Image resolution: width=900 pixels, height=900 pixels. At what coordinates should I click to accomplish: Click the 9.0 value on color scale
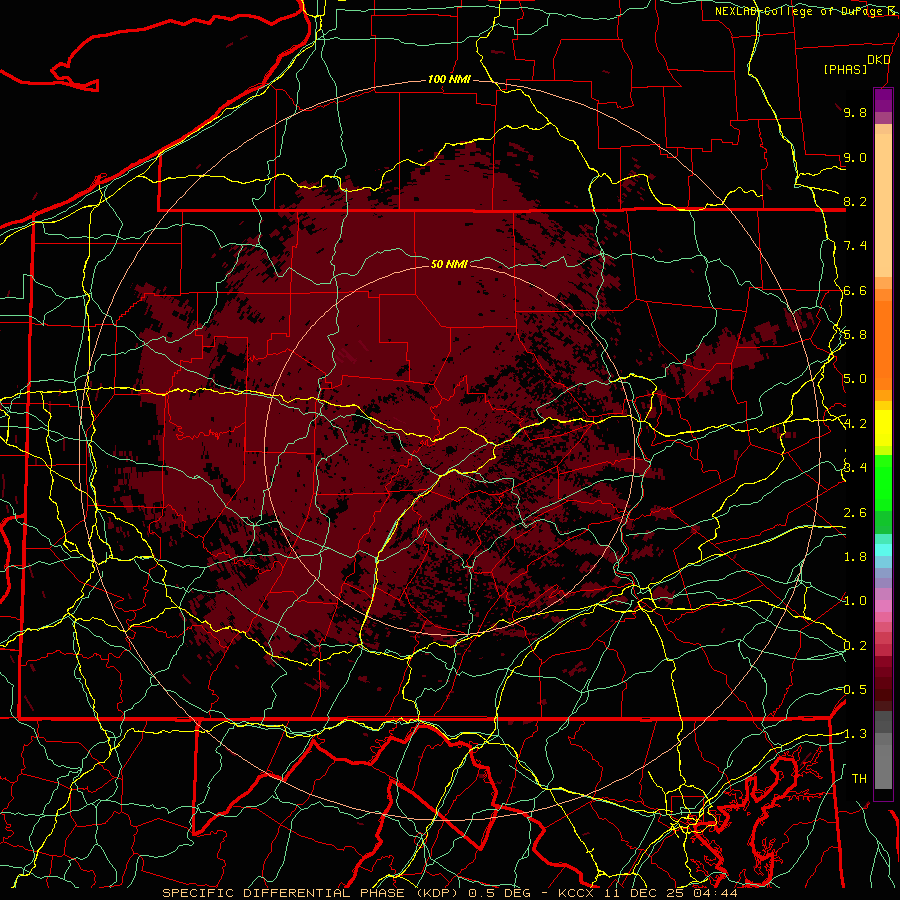[x=855, y=157]
